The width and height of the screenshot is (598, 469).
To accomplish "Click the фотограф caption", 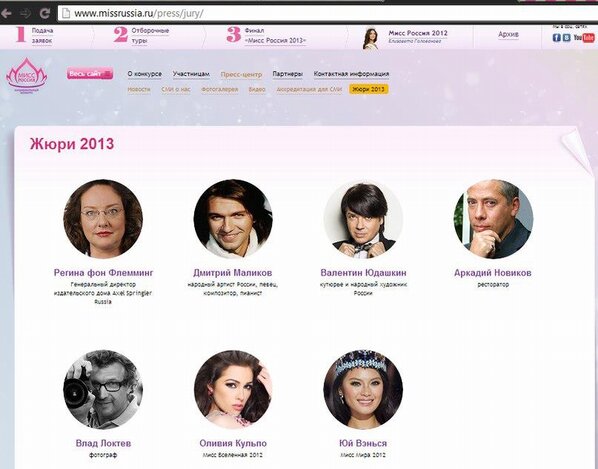I will coord(103,455).
